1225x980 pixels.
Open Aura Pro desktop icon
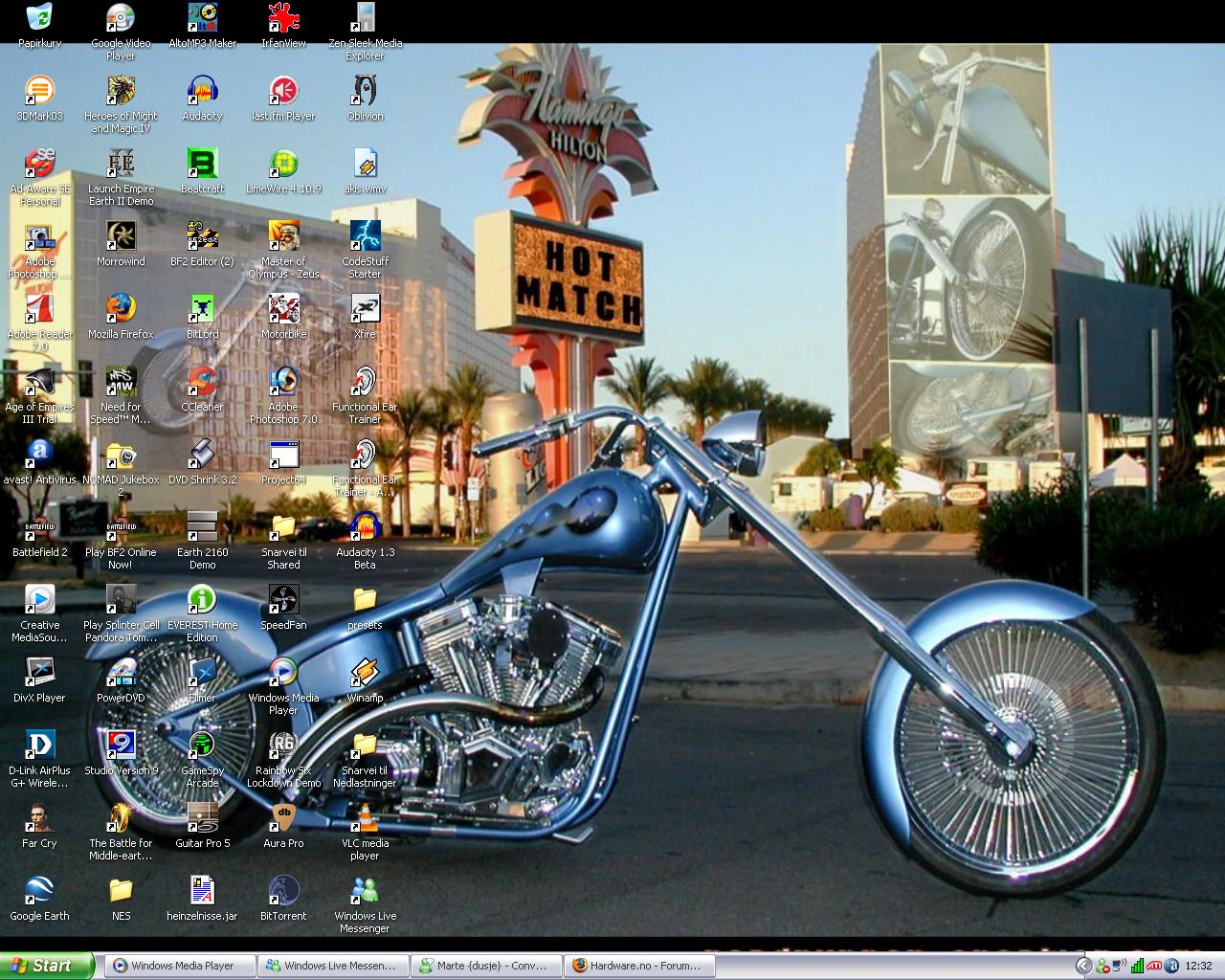point(283,825)
